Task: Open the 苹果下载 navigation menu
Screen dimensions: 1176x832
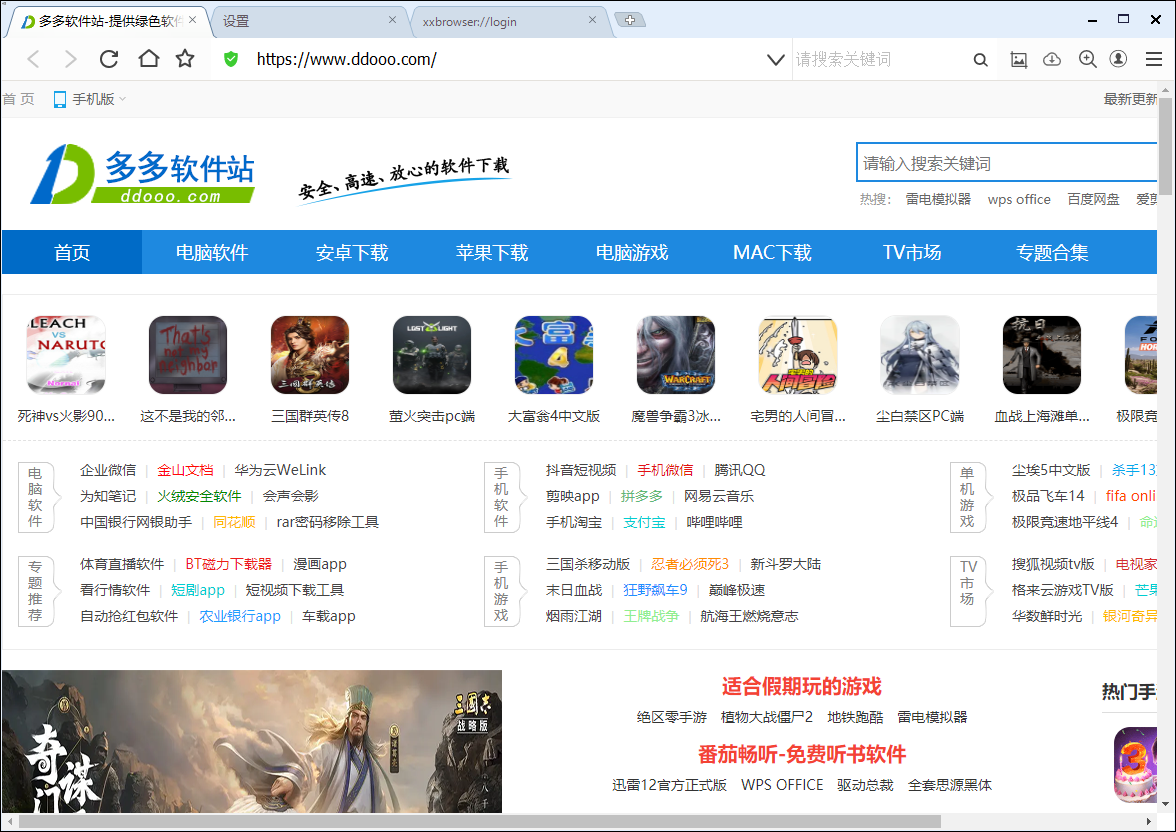Action: [x=492, y=253]
